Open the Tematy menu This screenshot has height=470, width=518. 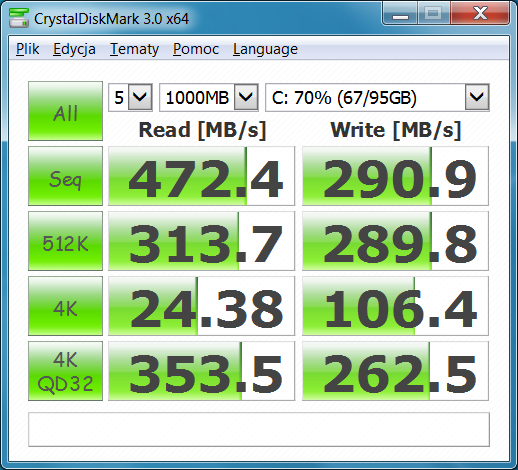point(134,49)
